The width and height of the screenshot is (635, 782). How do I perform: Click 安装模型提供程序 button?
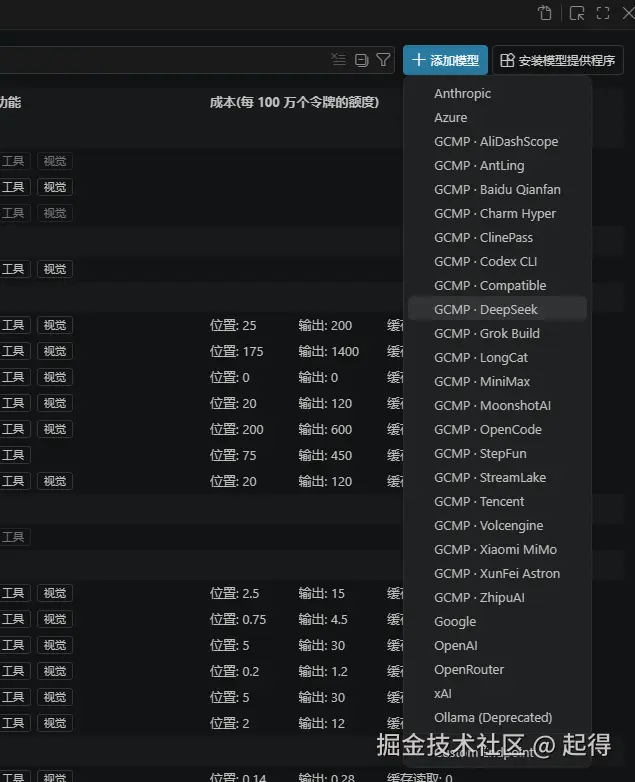coord(558,60)
